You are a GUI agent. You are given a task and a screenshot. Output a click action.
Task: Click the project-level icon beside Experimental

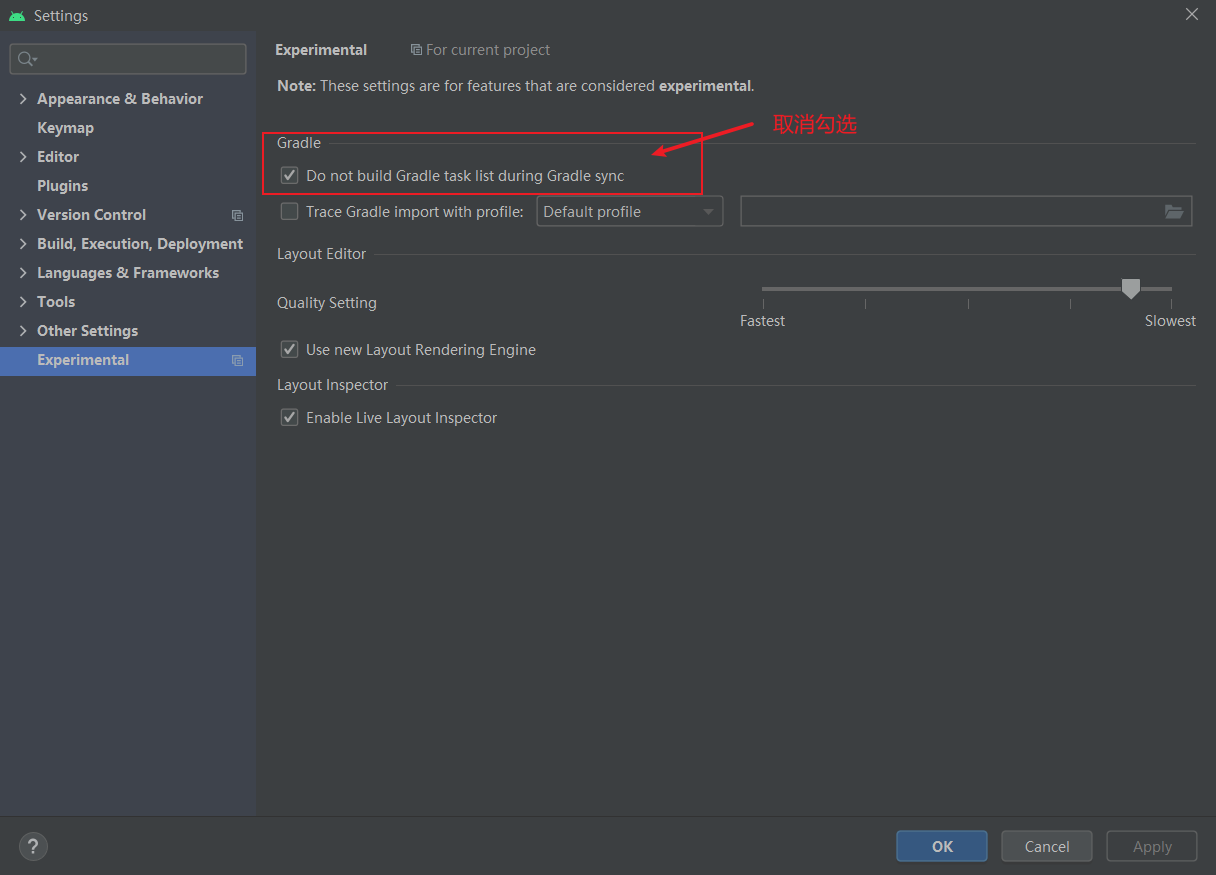point(237,360)
